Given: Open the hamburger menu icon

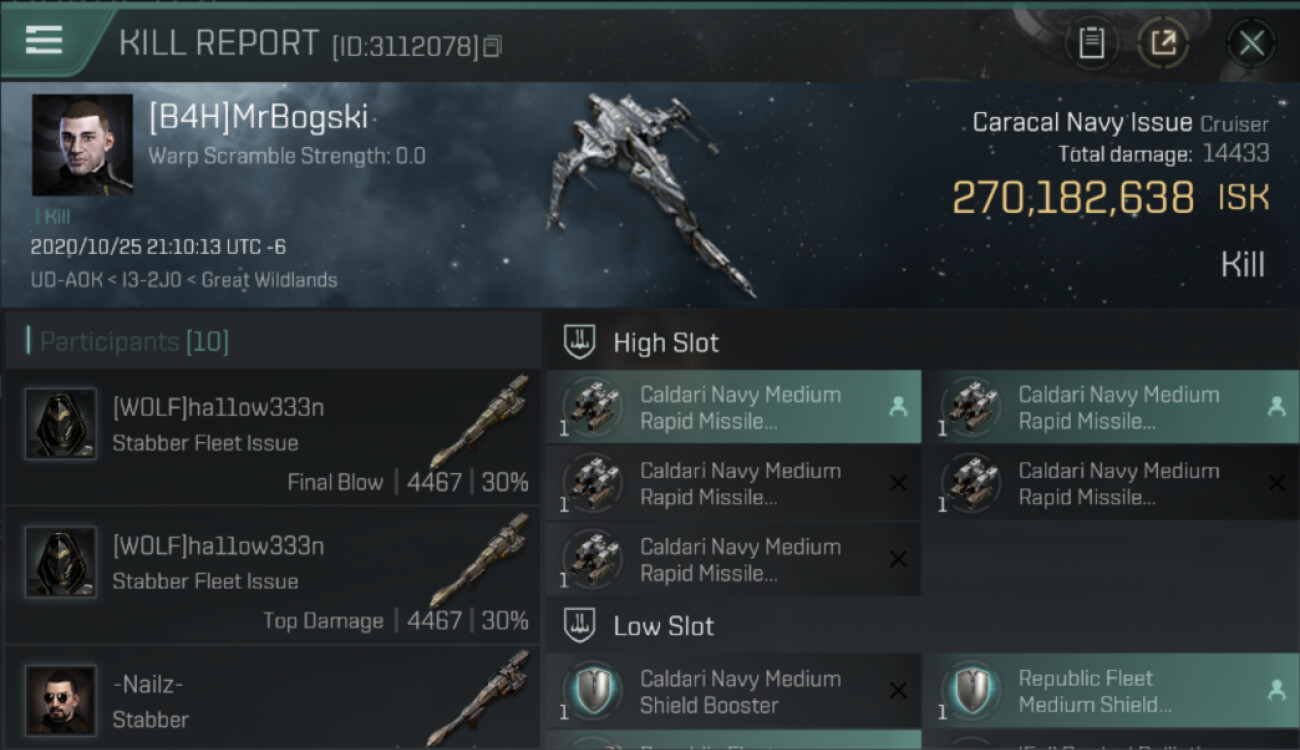Looking at the screenshot, I should click(x=44, y=41).
